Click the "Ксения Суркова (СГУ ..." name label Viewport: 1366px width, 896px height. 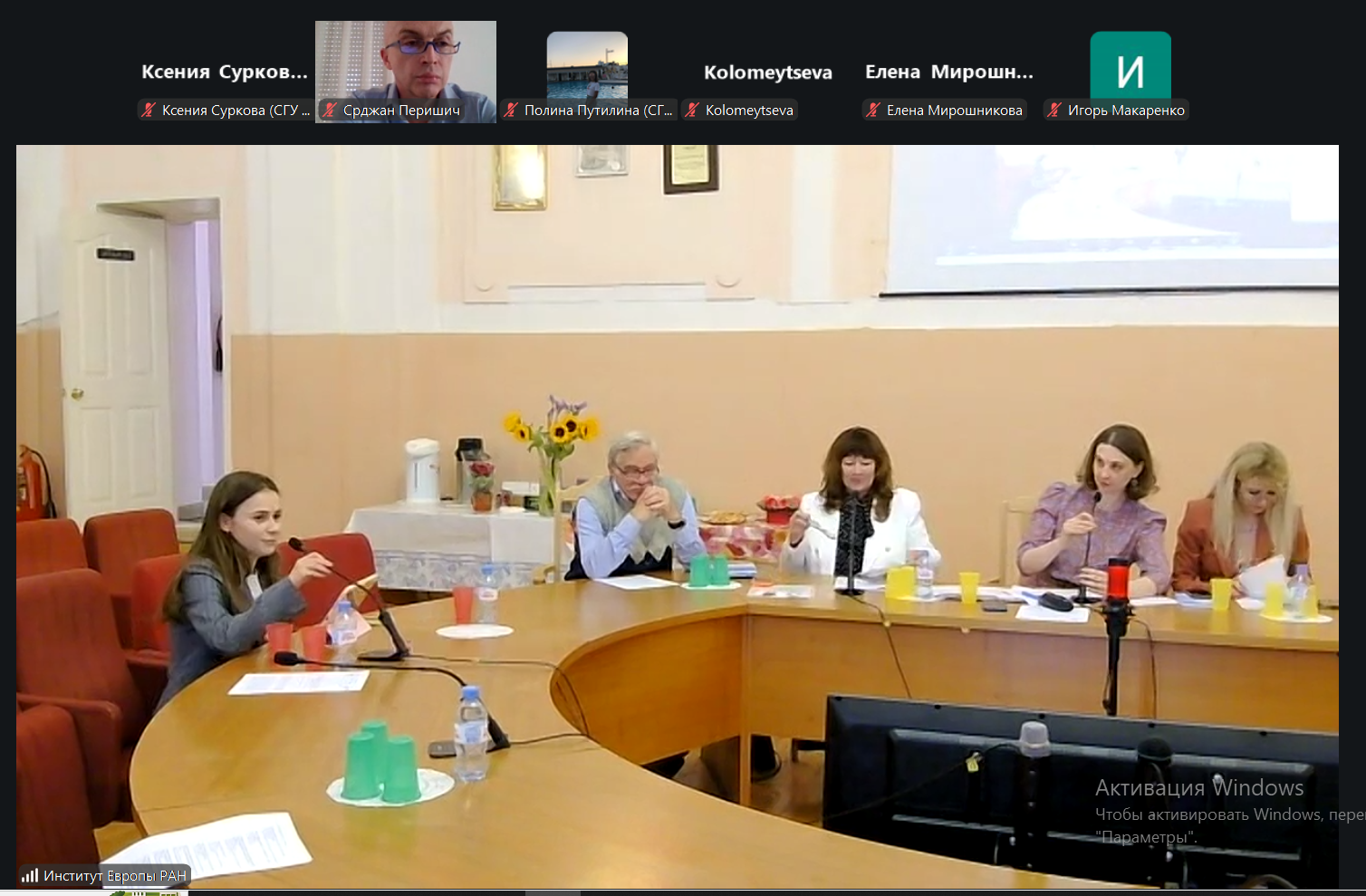[236, 111]
